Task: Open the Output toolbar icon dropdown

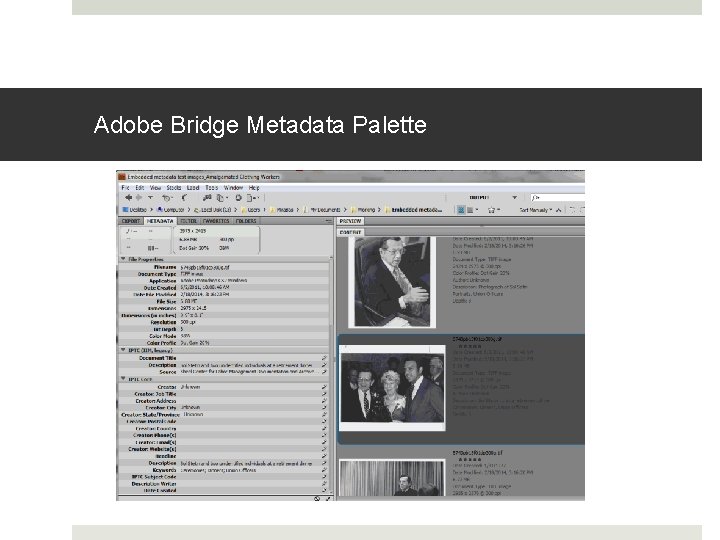Action: click(x=253, y=198)
